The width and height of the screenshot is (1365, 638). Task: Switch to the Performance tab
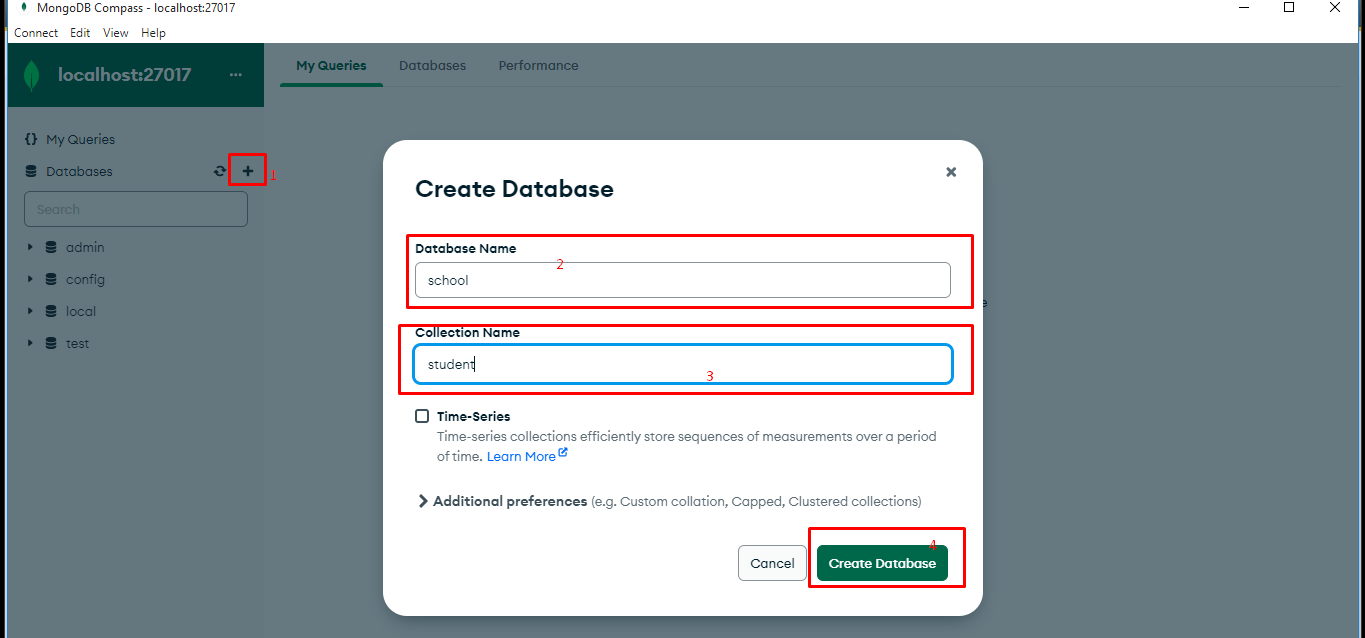[538, 66]
